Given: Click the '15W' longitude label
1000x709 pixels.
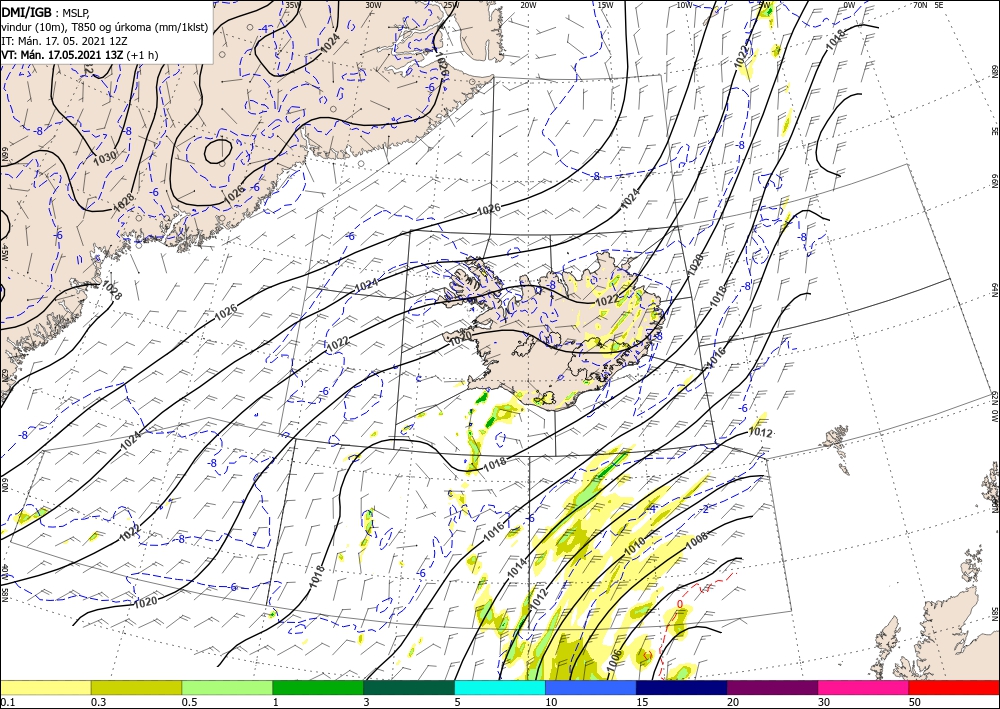Looking at the screenshot, I should [x=605, y=5].
